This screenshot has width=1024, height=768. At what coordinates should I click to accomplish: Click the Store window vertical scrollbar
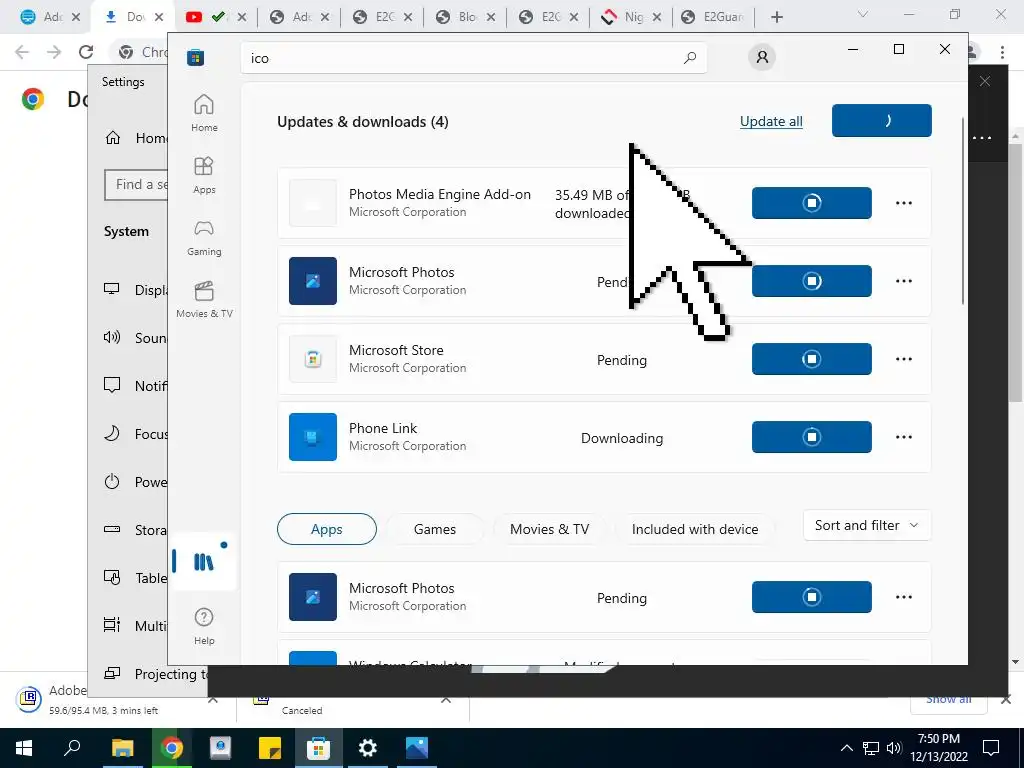(x=963, y=210)
